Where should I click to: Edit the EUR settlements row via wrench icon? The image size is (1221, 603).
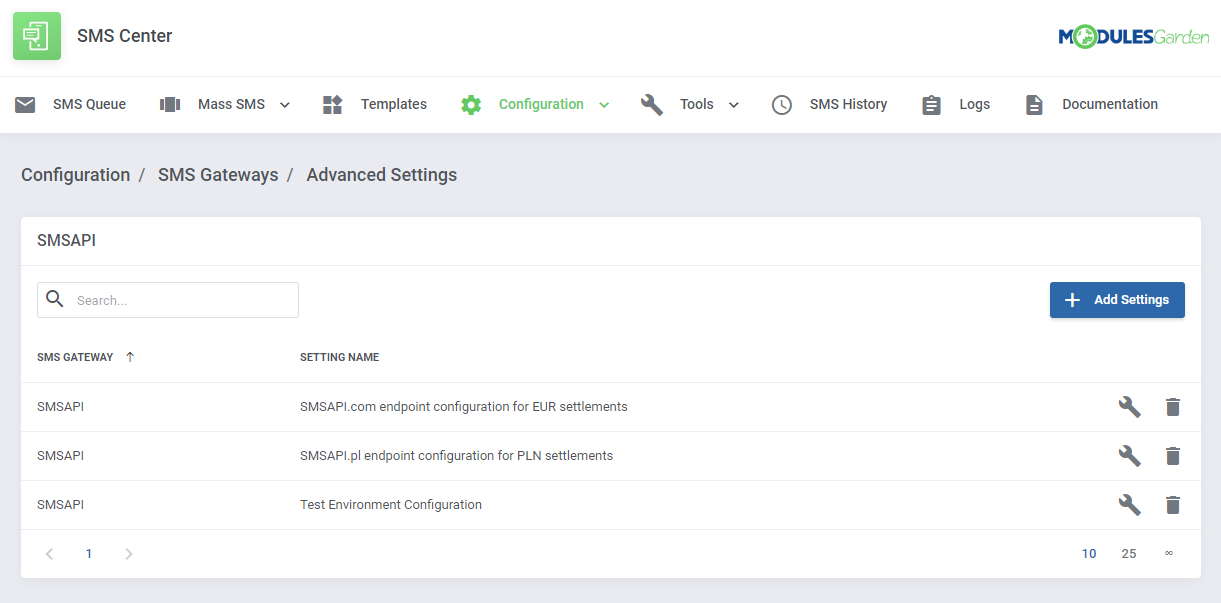[x=1129, y=406]
